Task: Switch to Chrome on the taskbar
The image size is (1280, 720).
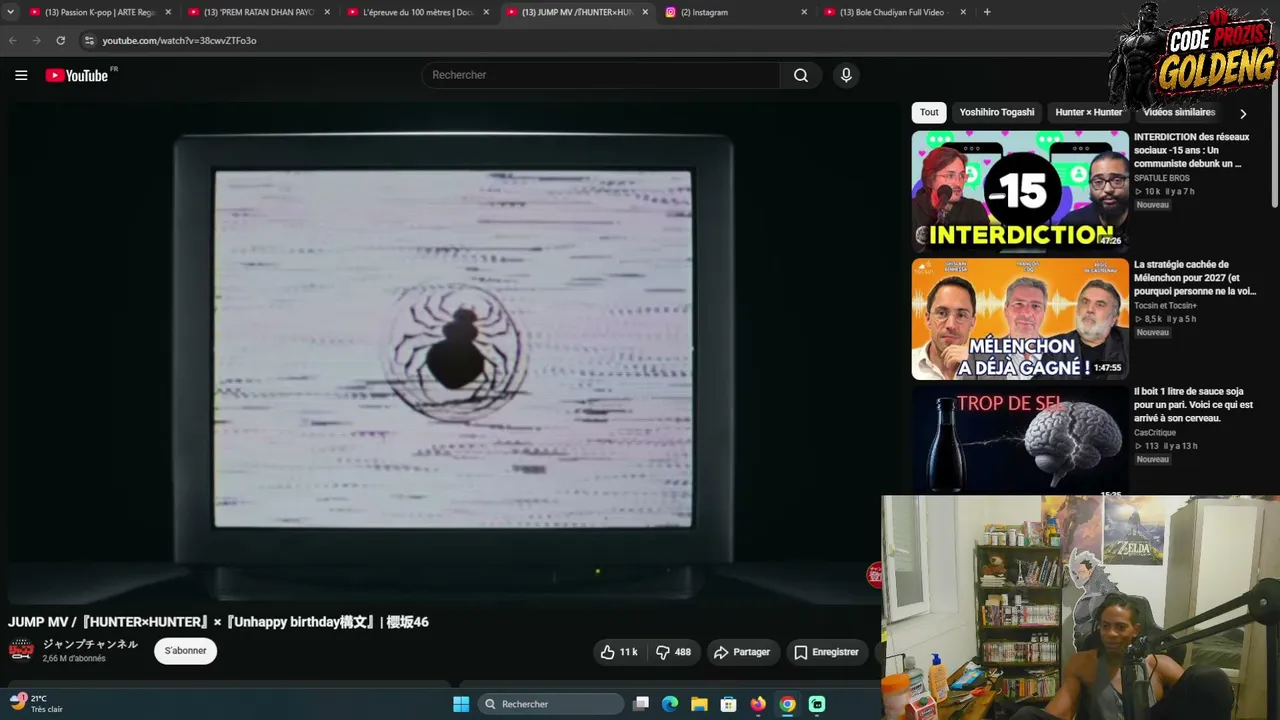Action: click(x=788, y=704)
